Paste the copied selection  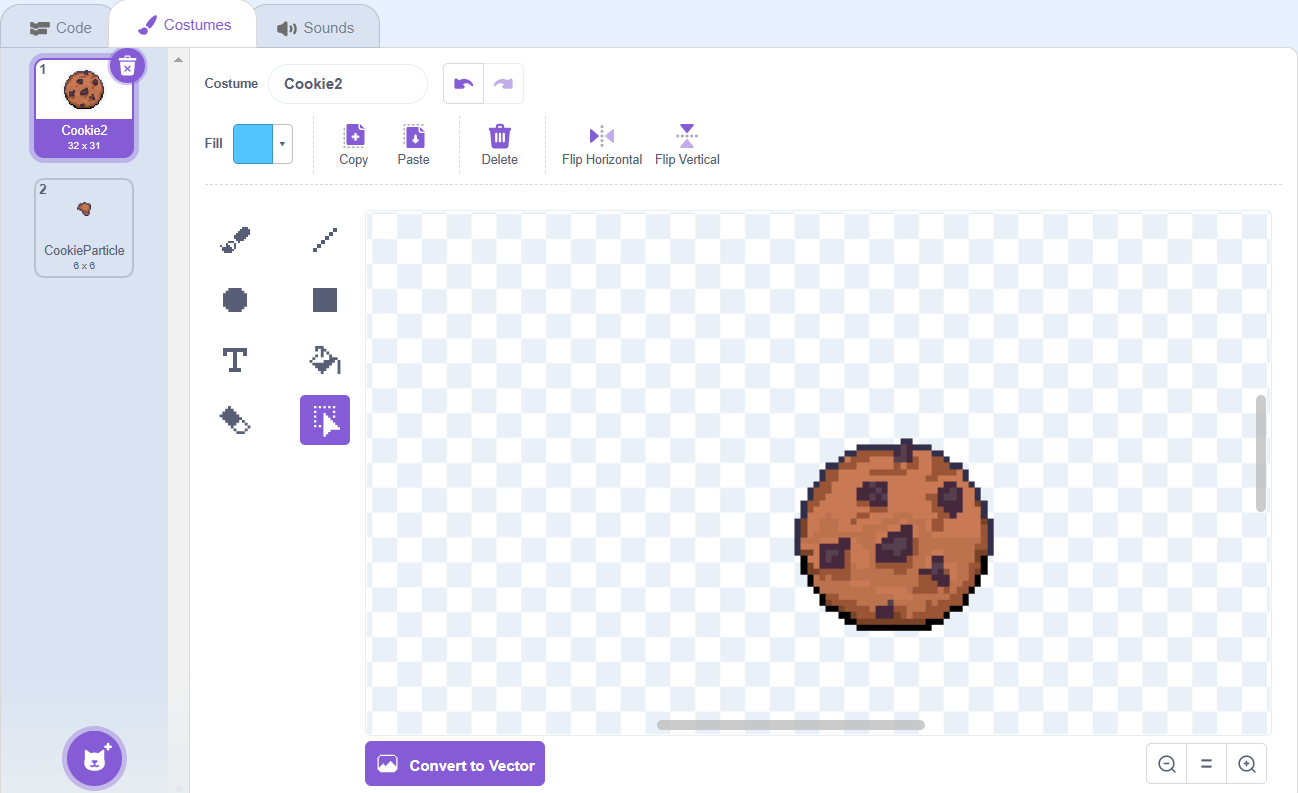(x=413, y=145)
